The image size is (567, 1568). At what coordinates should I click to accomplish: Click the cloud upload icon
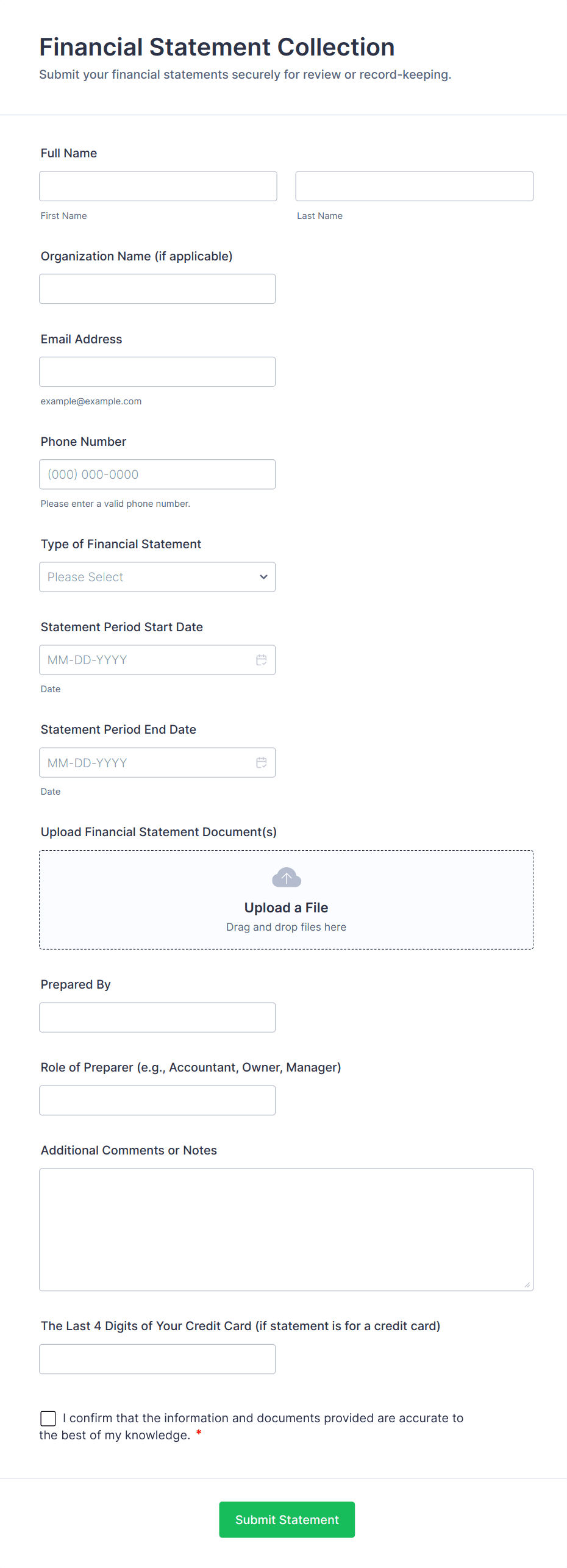tap(286, 878)
